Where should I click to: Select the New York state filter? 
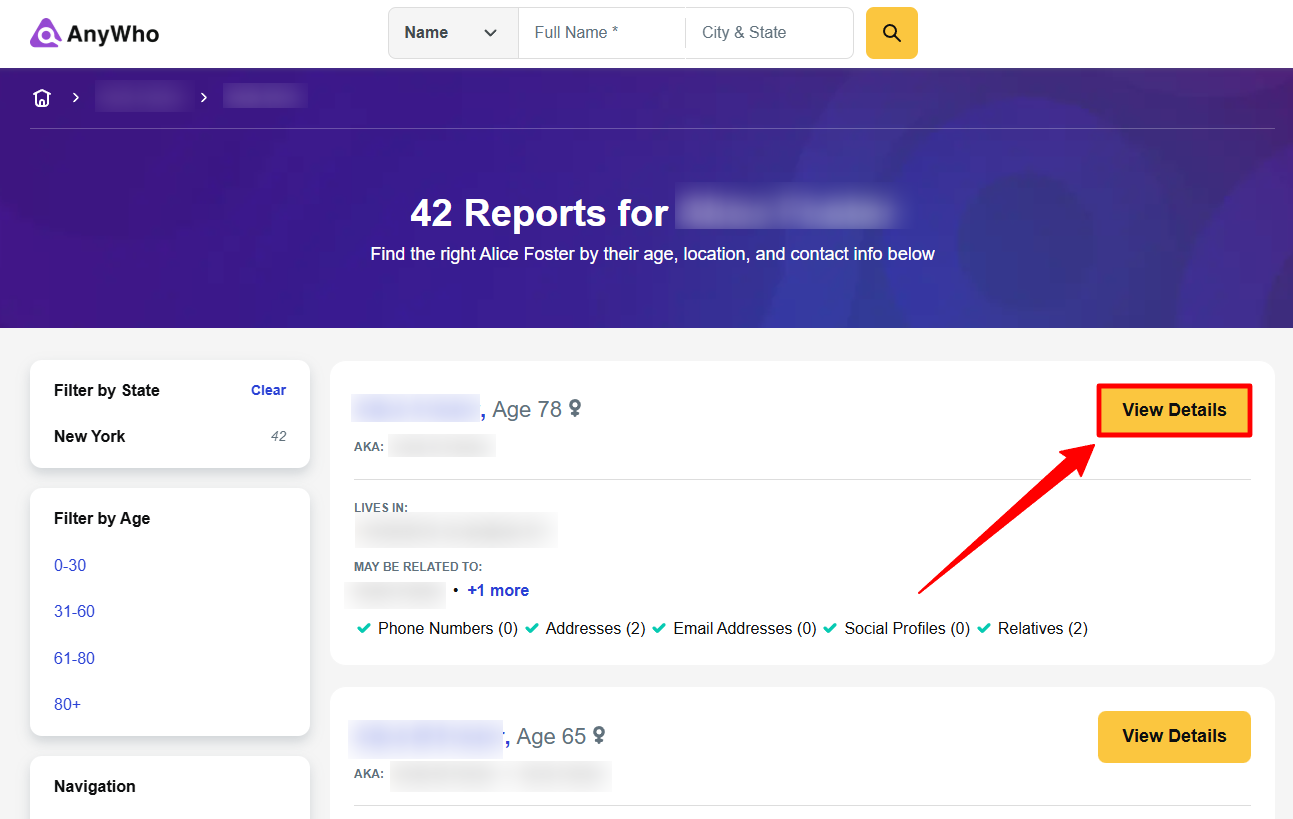(90, 436)
